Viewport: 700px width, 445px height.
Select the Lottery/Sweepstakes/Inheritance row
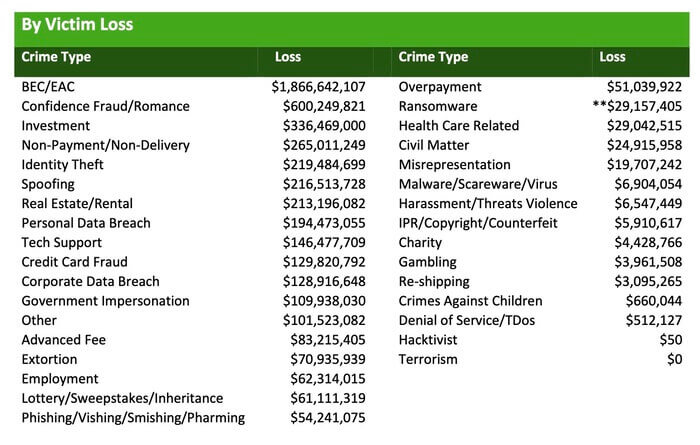[119, 398]
